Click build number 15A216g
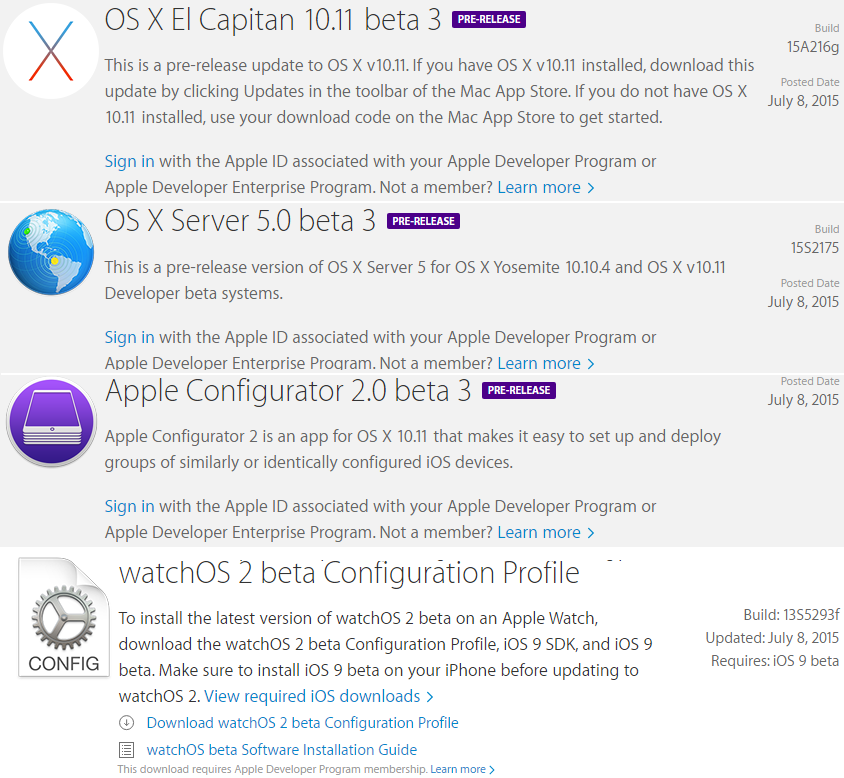Viewport: 844px width, 778px height. point(813,47)
